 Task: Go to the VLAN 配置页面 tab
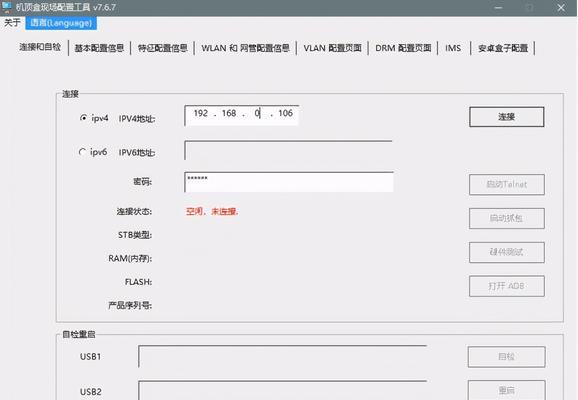(332, 48)
